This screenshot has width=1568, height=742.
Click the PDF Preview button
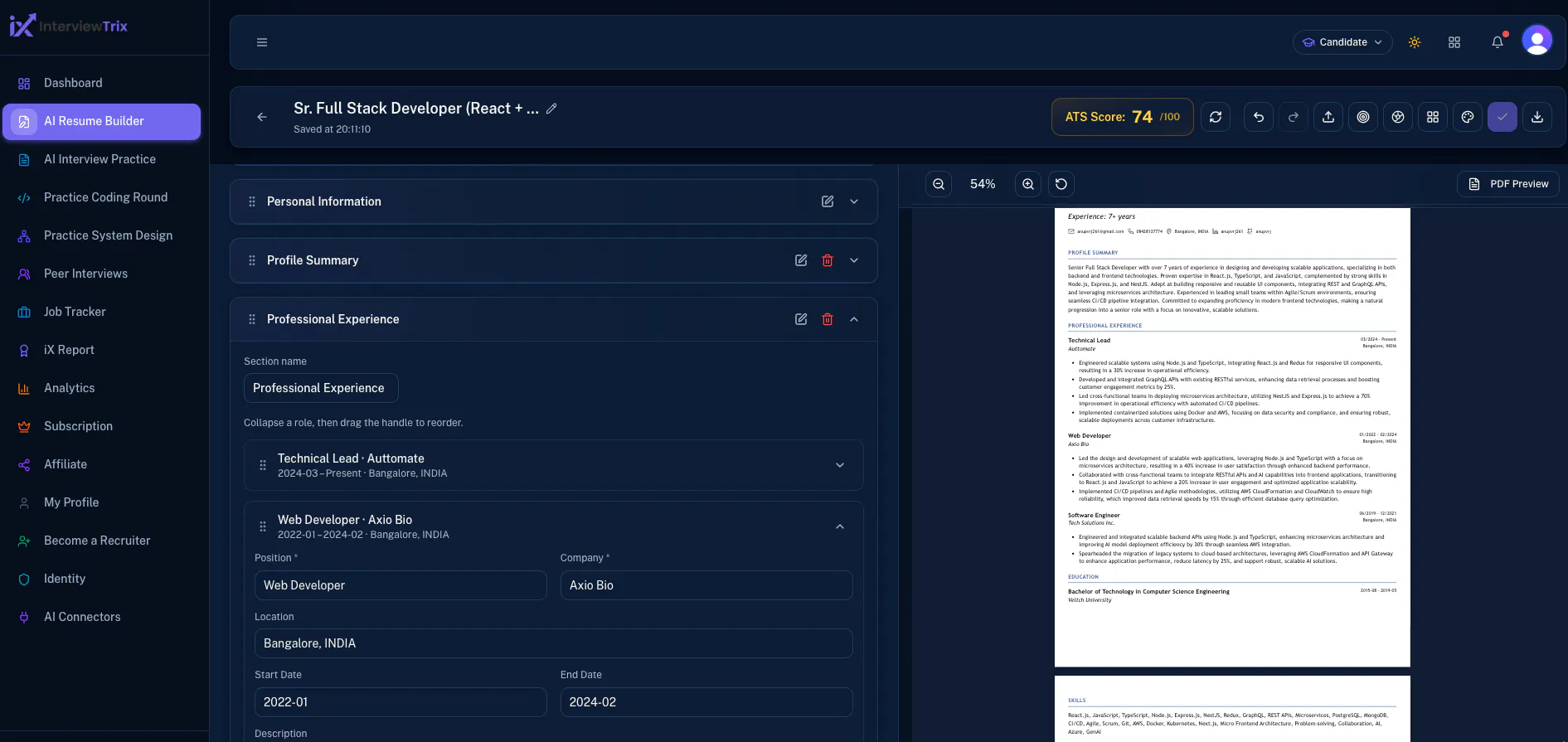(1508, 184)
